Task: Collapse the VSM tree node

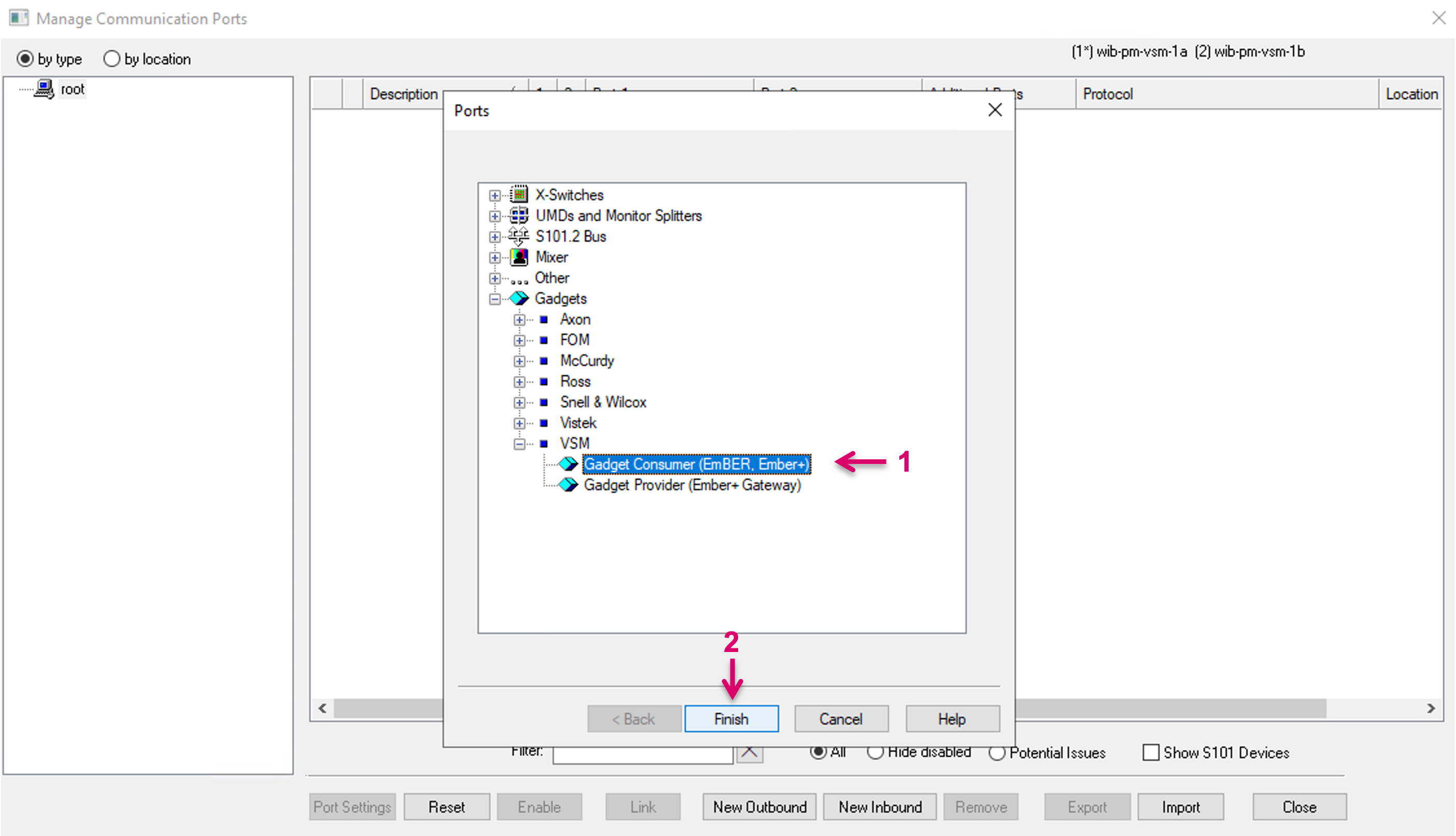Action: pos(519,444)
